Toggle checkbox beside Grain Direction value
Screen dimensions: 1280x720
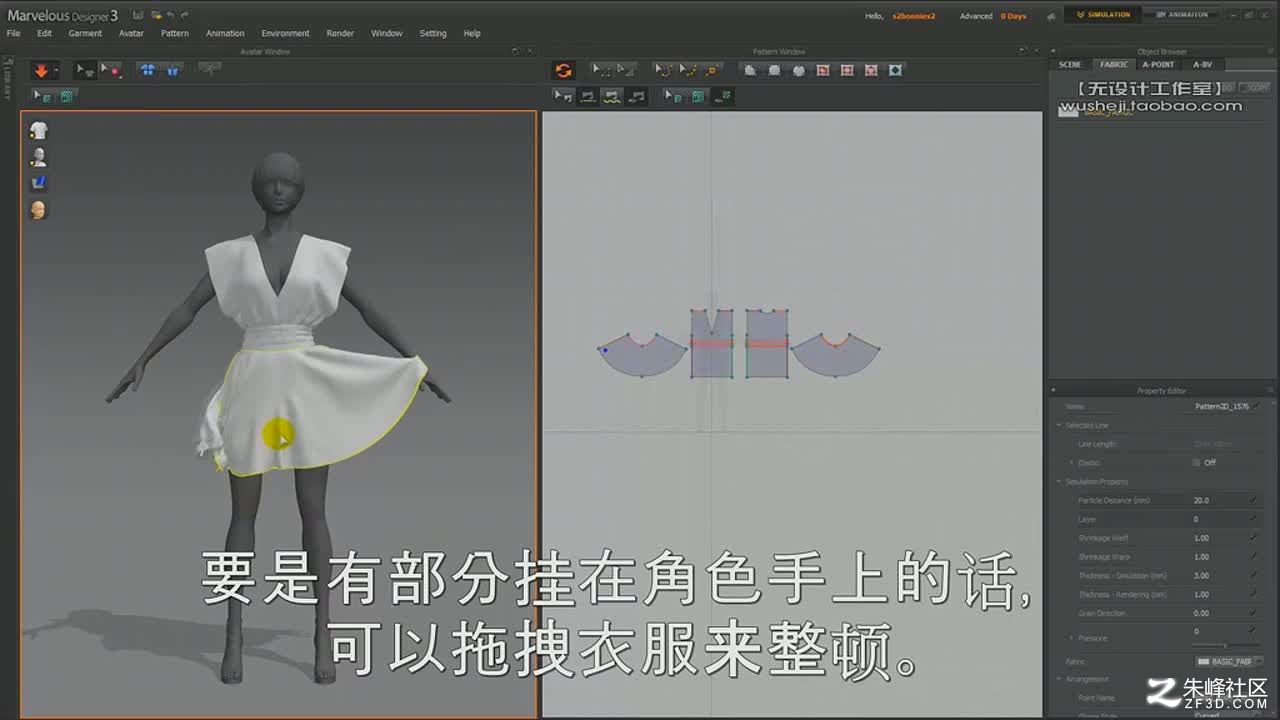[x=1254, y=613]
